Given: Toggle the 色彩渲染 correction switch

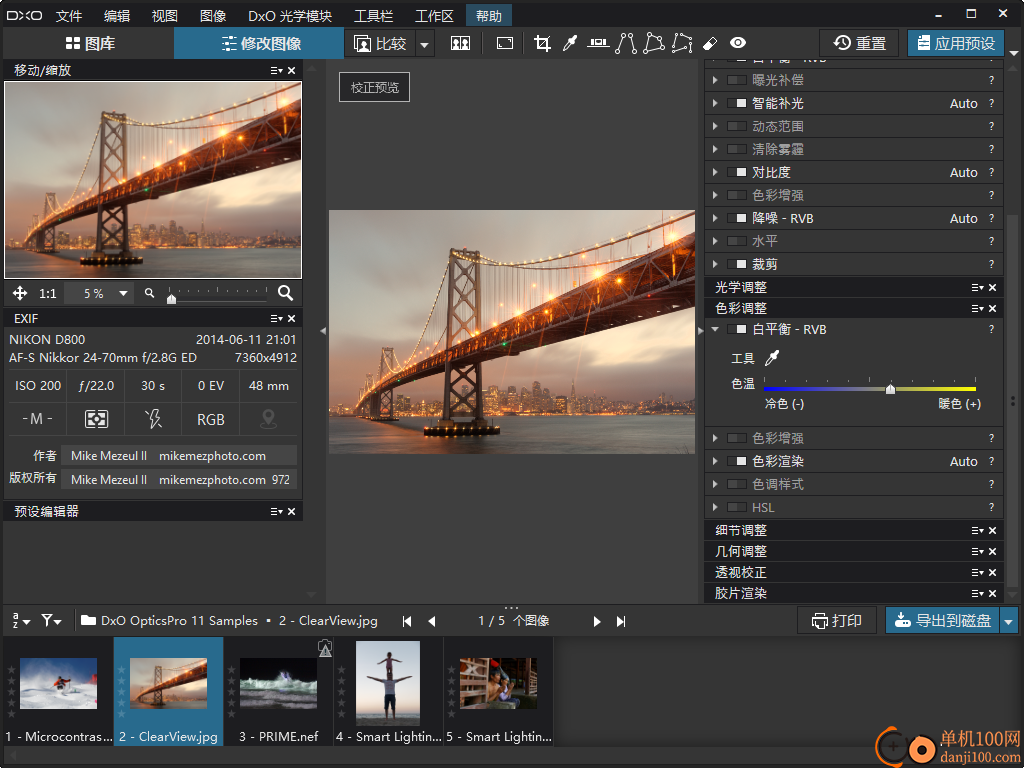Looking at the screenshot, I should click(737, 461).
